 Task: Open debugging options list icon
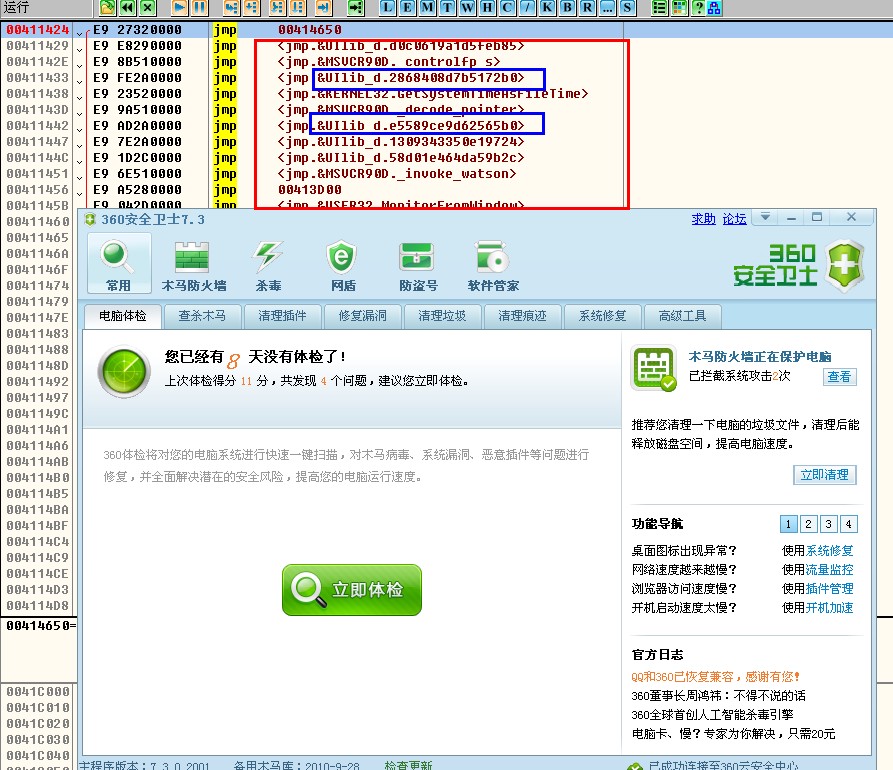tap(659, 7)
